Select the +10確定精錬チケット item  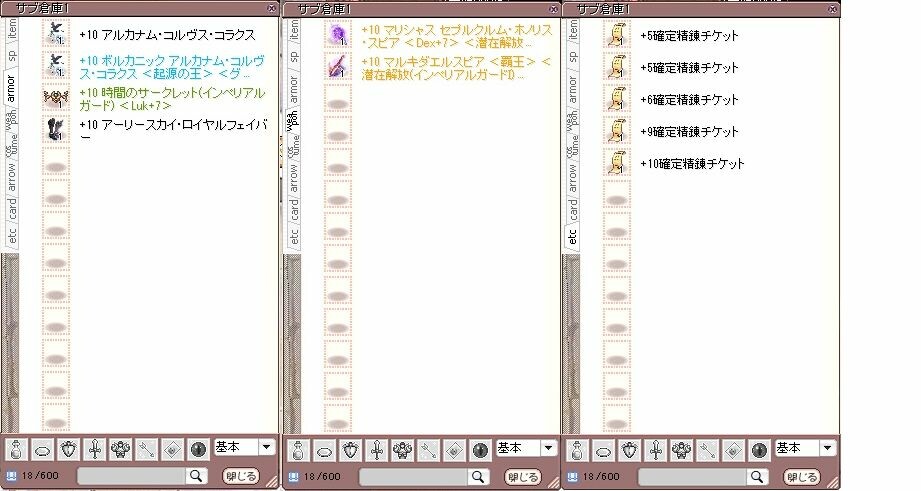click(692, 164)
